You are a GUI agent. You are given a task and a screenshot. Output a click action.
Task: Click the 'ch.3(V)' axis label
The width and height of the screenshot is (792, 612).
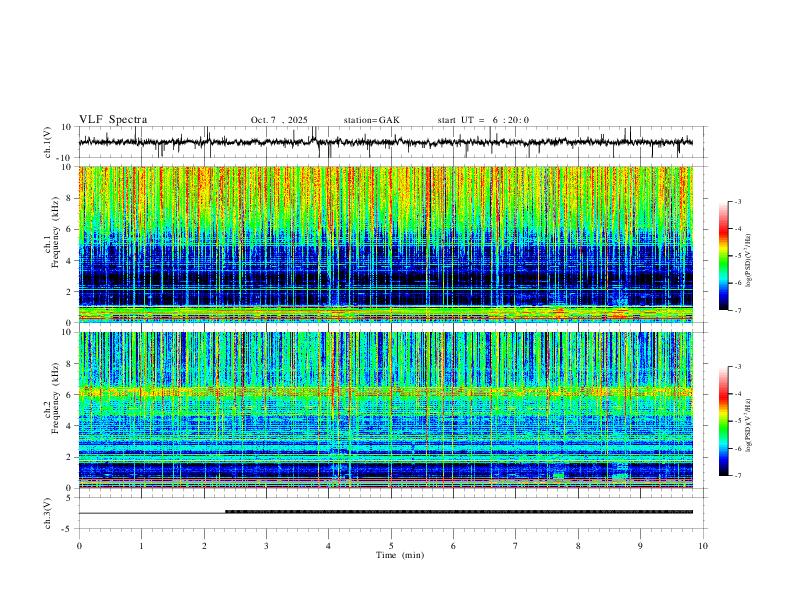click(48, 513)
